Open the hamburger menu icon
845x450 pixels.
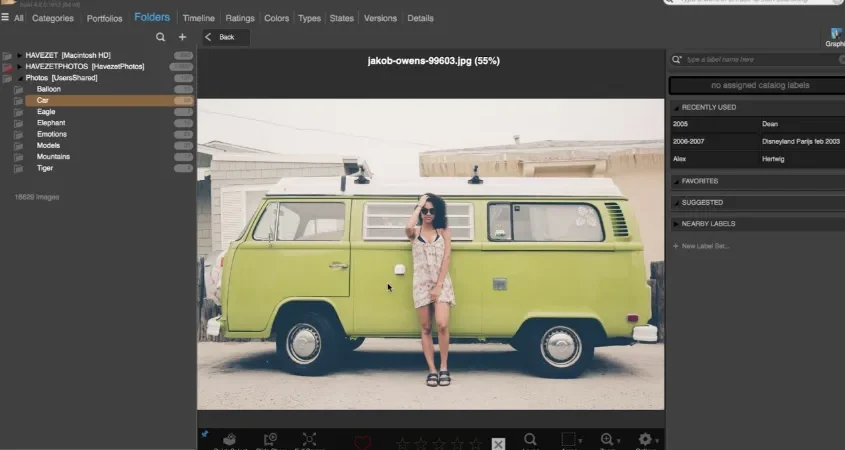(x=5, y=17)
